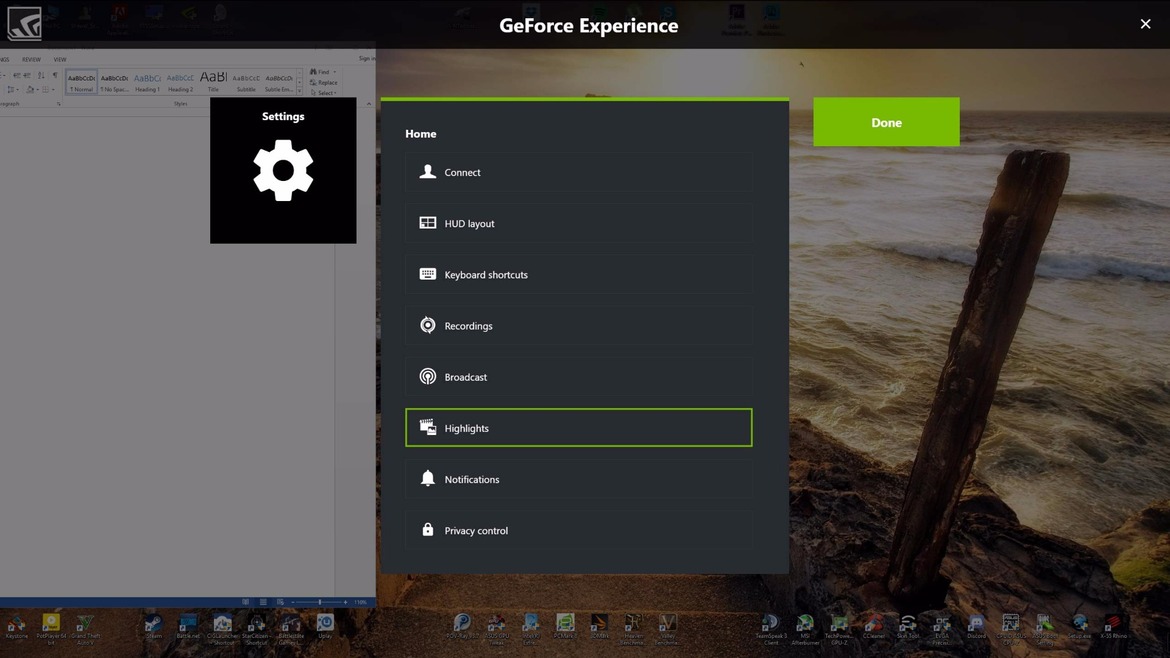1170x658 pixels.
Task: Toggle paragraph marks in Word ribbon
Action: click(x=55, y=75)
